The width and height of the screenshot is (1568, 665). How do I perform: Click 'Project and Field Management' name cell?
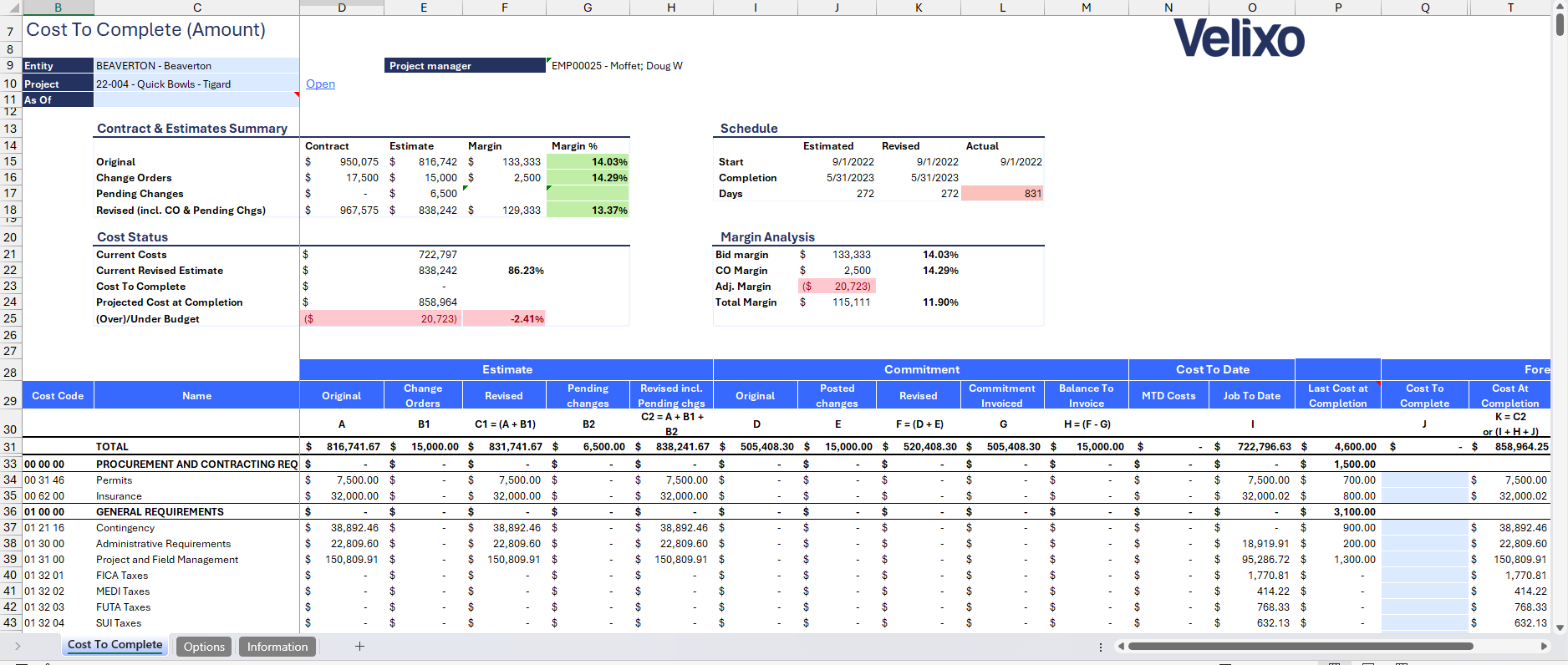[167, 560]
